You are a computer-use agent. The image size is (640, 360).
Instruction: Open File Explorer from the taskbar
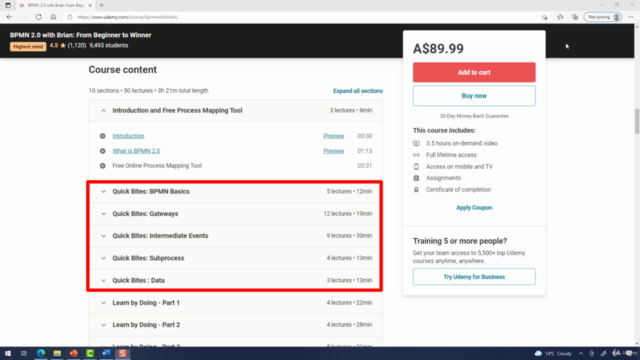(57, 353)
